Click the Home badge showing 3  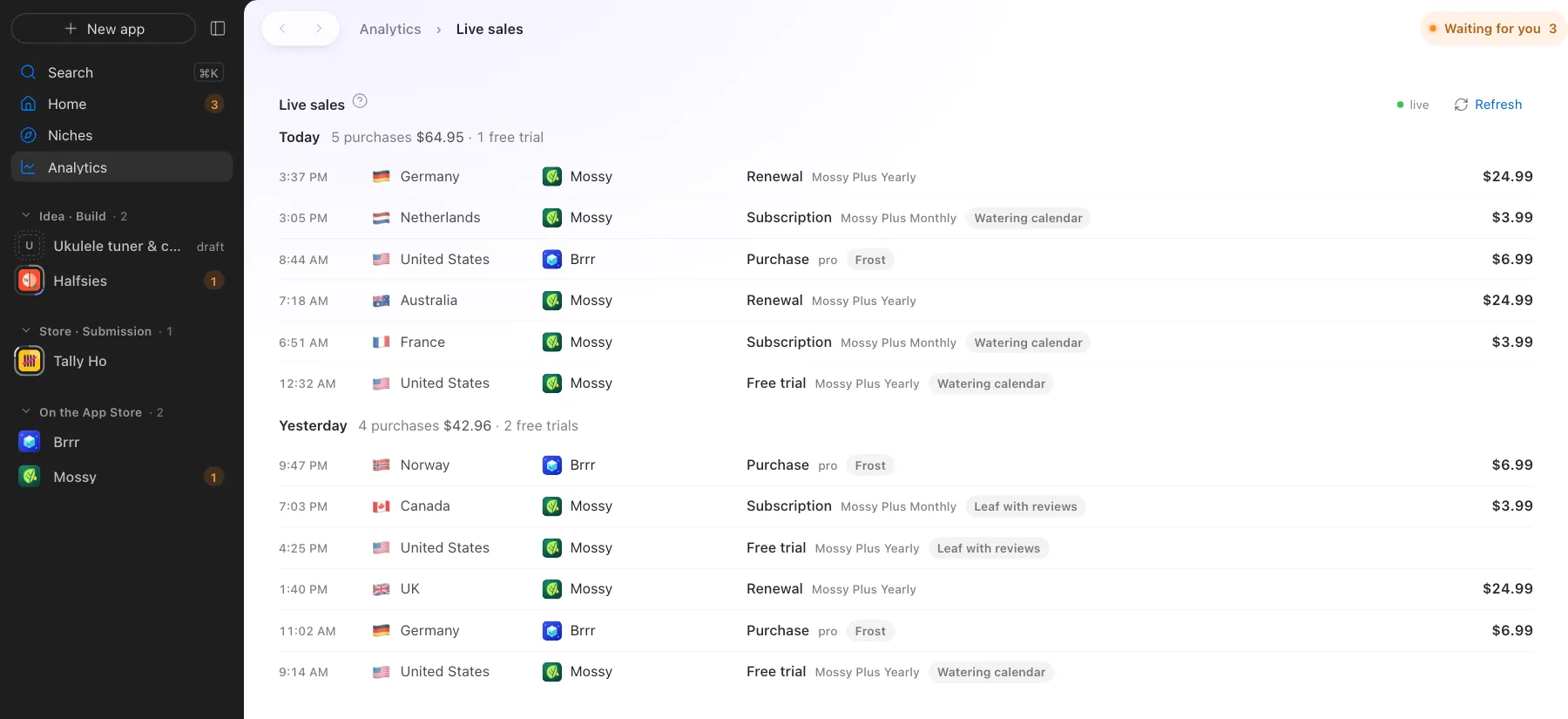tap(214, 105)
